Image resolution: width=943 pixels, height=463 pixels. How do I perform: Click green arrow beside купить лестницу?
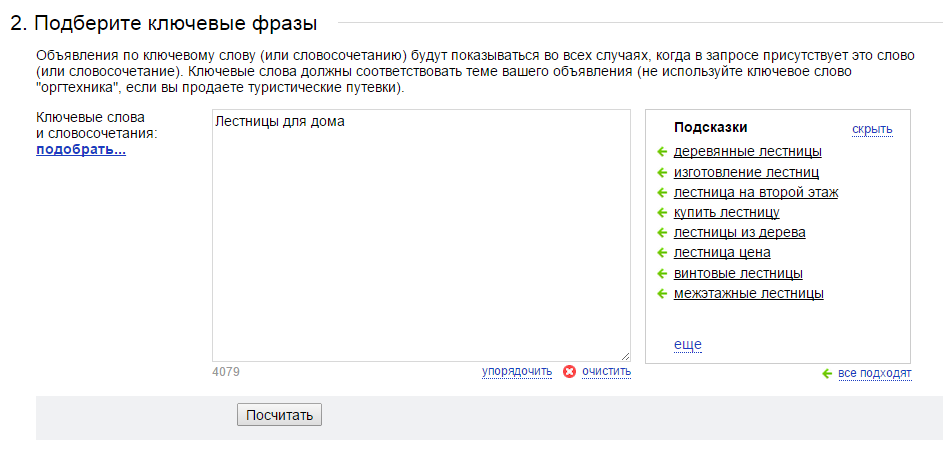(x=662, y=212)
